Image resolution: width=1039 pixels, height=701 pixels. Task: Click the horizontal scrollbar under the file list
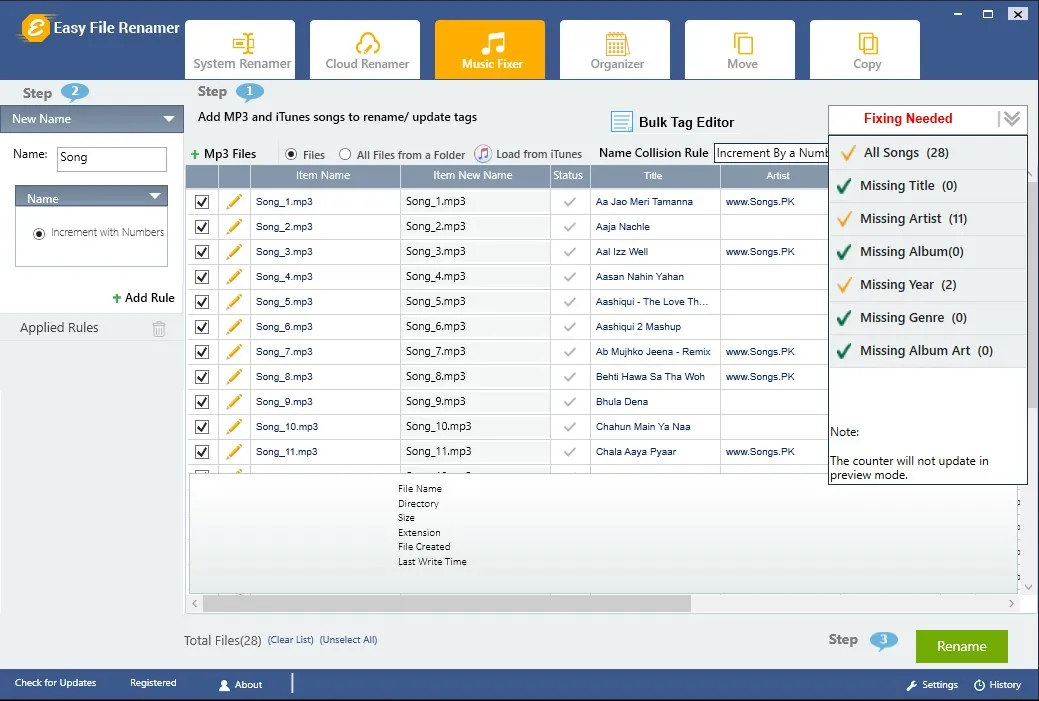(446, 604)
